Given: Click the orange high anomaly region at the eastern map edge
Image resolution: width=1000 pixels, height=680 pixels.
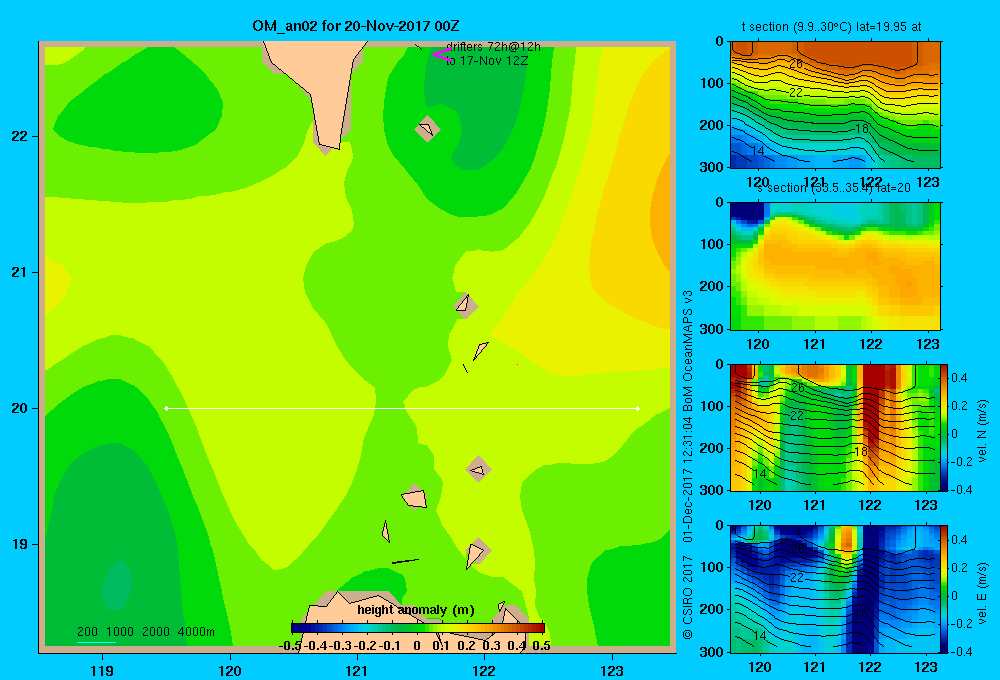Looking at the screenshot, I should (661, 211).
